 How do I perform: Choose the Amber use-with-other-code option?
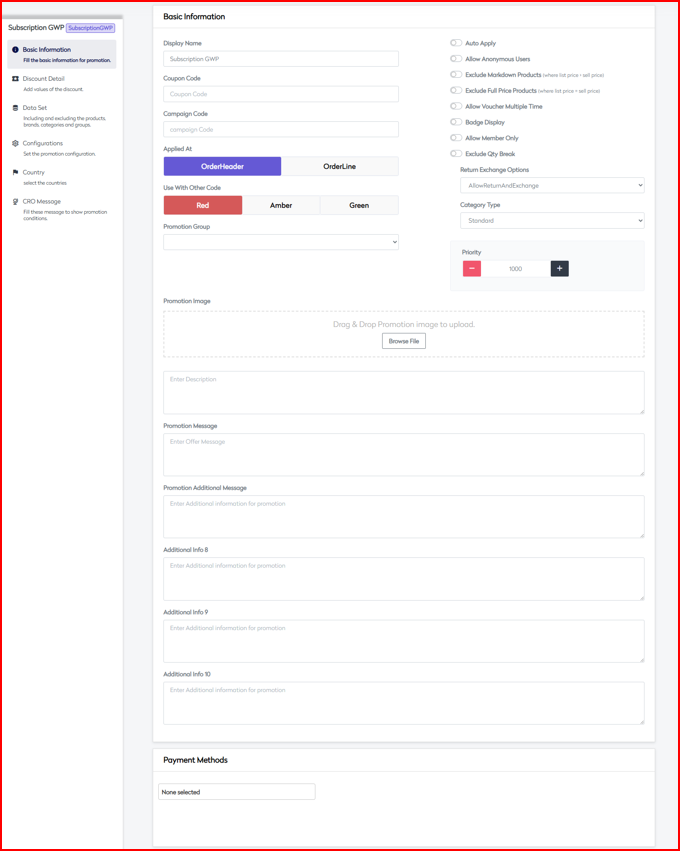click(x=281, y=205)
